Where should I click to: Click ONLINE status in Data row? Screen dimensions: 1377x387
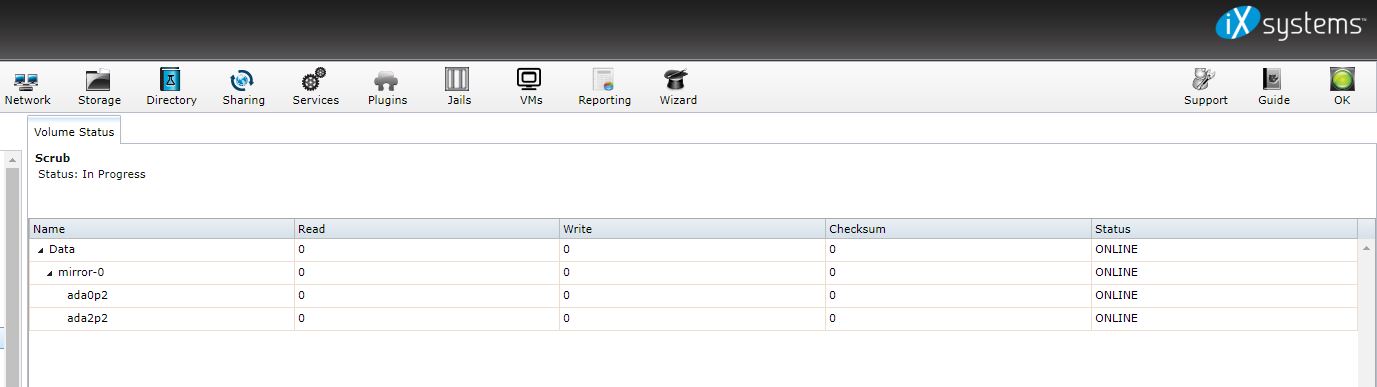point(1116,249)
